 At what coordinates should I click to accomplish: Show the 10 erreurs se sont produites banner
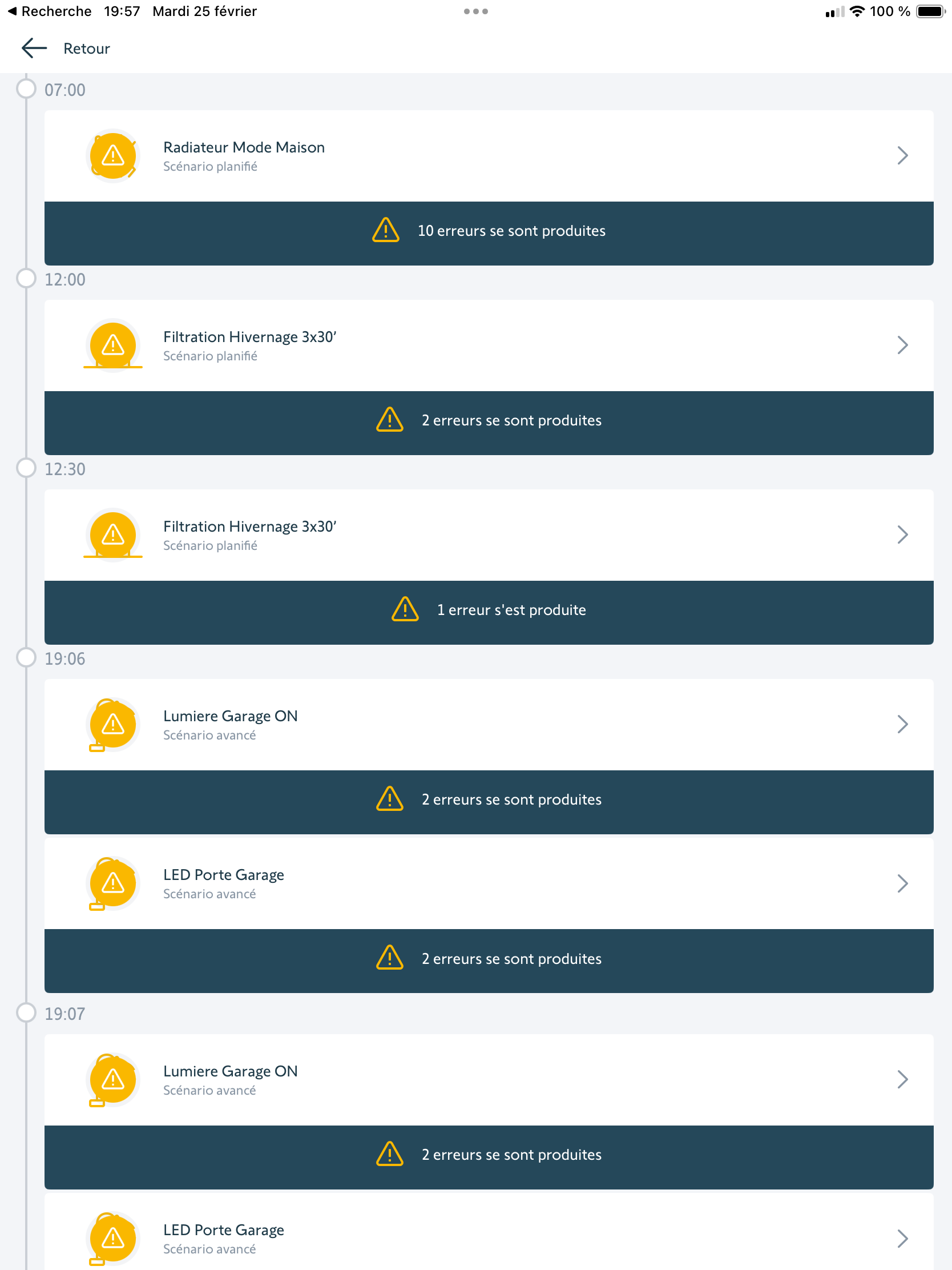pos(489,231)
